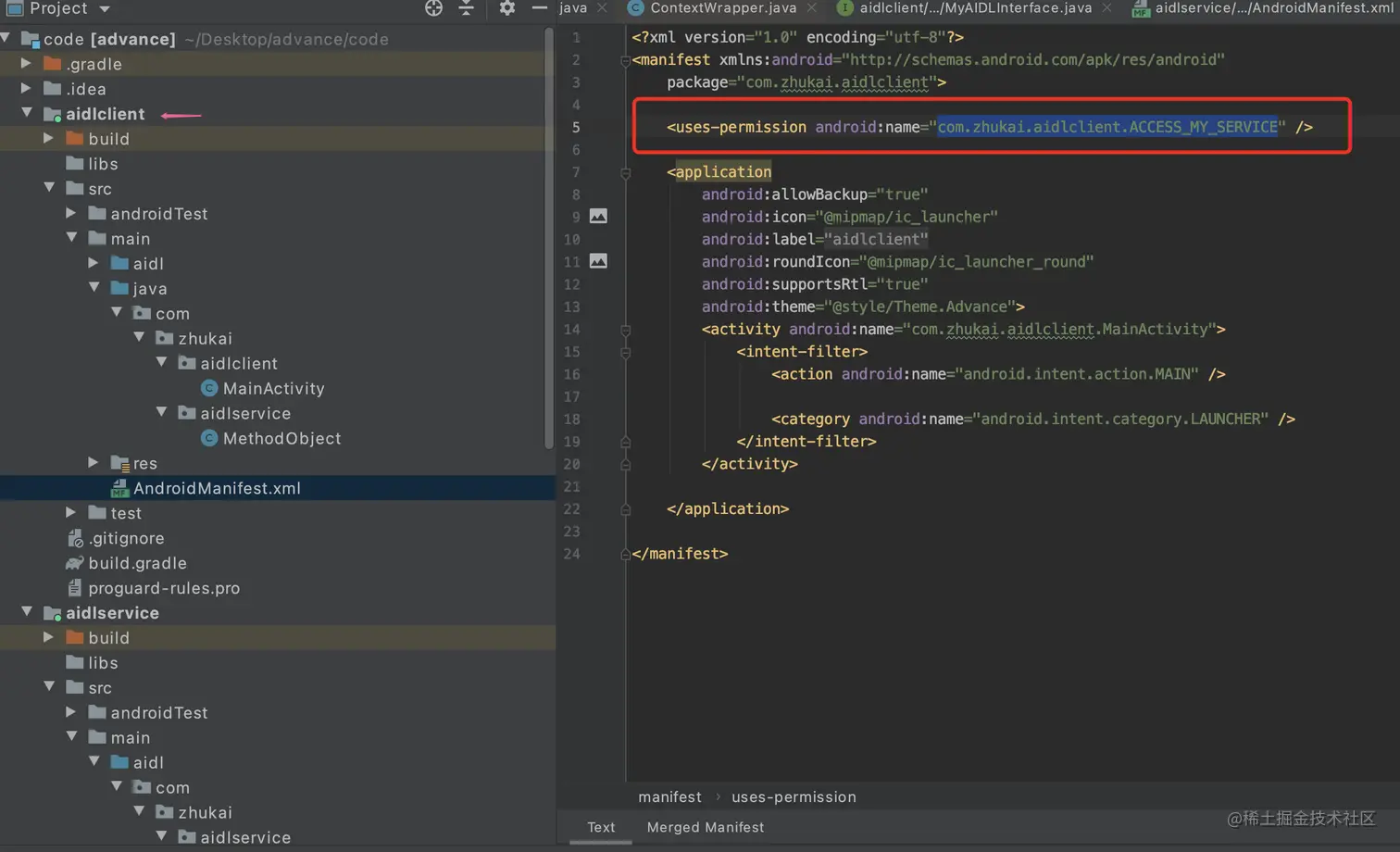The height and width of the screenshot is (852, 1400).
Task: Expand the build folder under aidlclient
Action: (x=49, y=138)
